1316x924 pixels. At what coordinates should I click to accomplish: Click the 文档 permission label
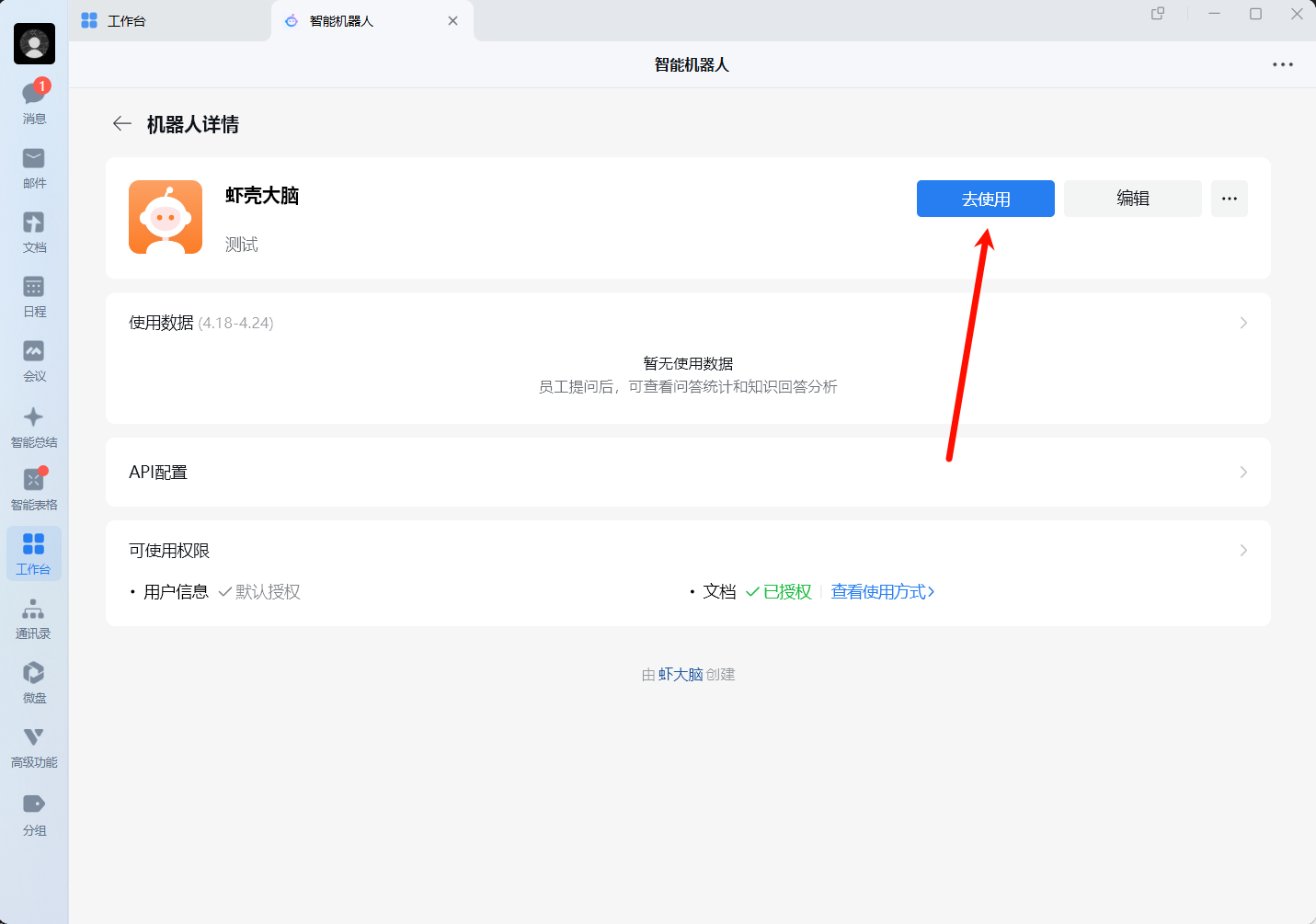click(719, 591)
